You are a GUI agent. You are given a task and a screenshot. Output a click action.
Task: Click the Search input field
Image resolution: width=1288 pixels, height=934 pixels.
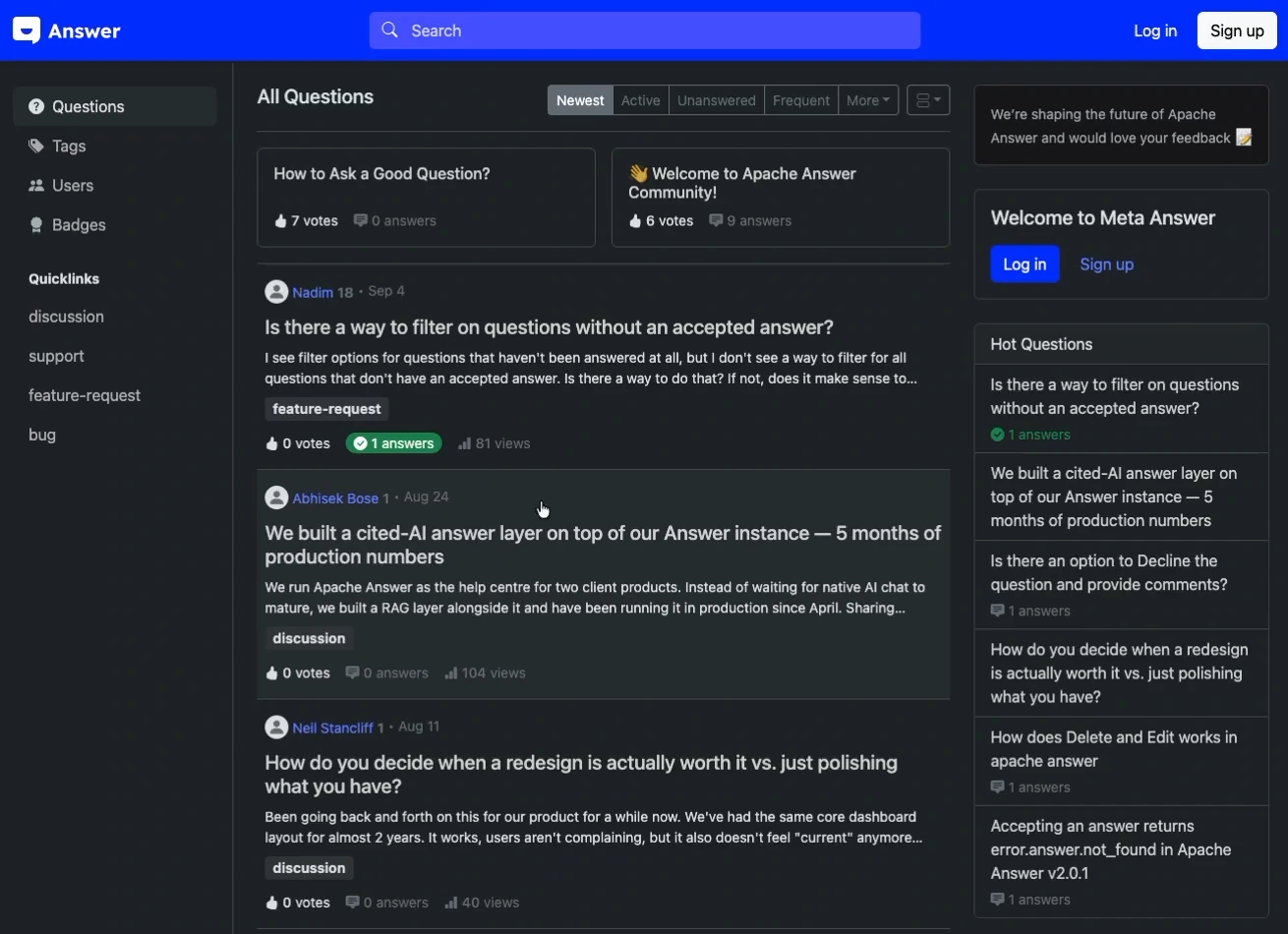645,30
